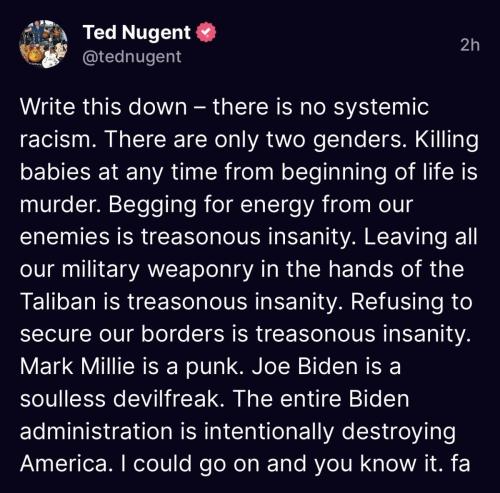The image size is (500, 493).
Task: Visit the @tednugent handle
Action: 132,57
